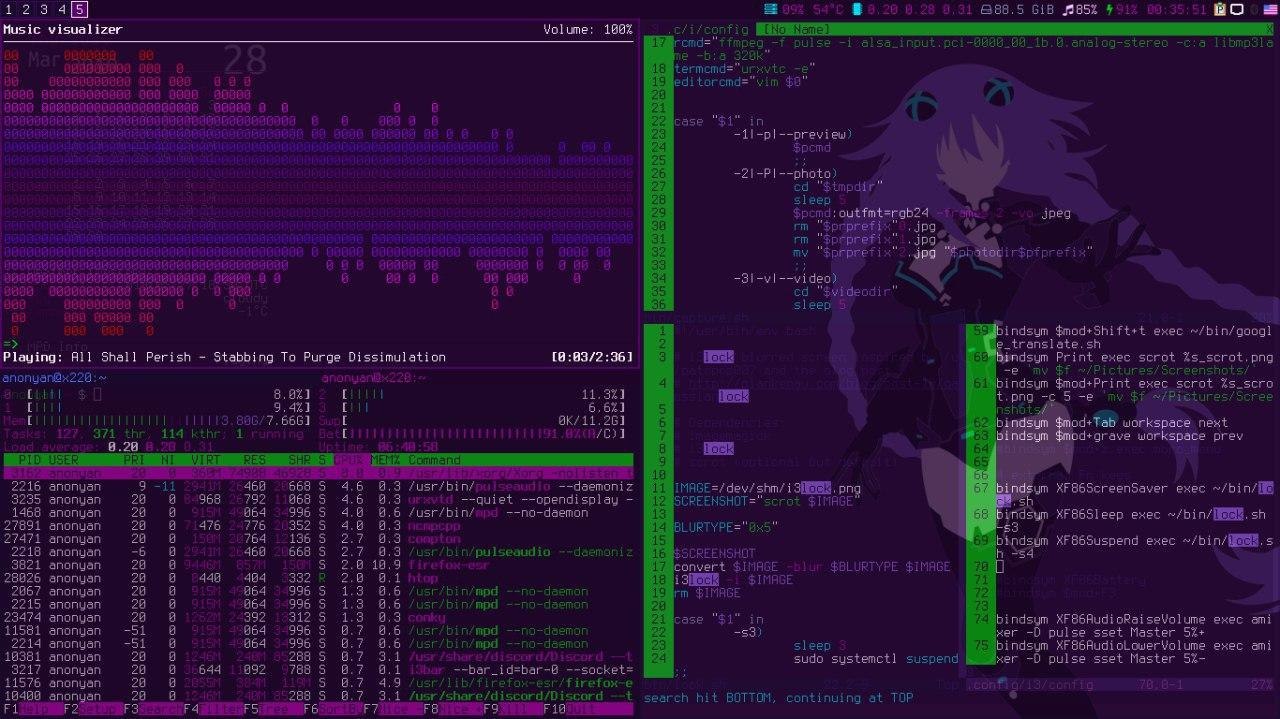Select the active workspace 5 button
1280x719 pixels.
point(80,9)
